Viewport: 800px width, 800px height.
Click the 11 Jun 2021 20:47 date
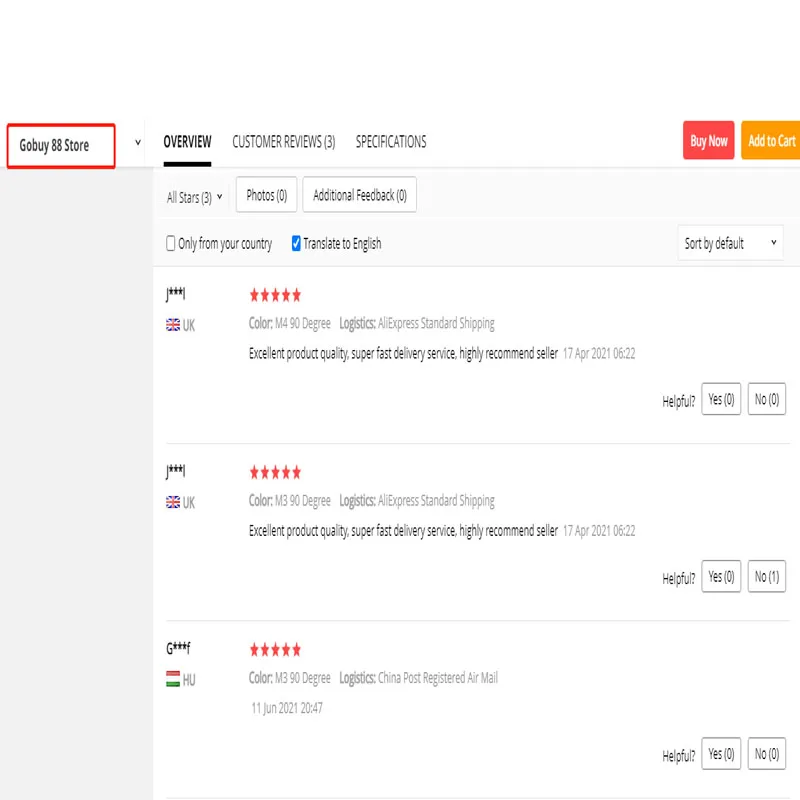tap(287, 708)
